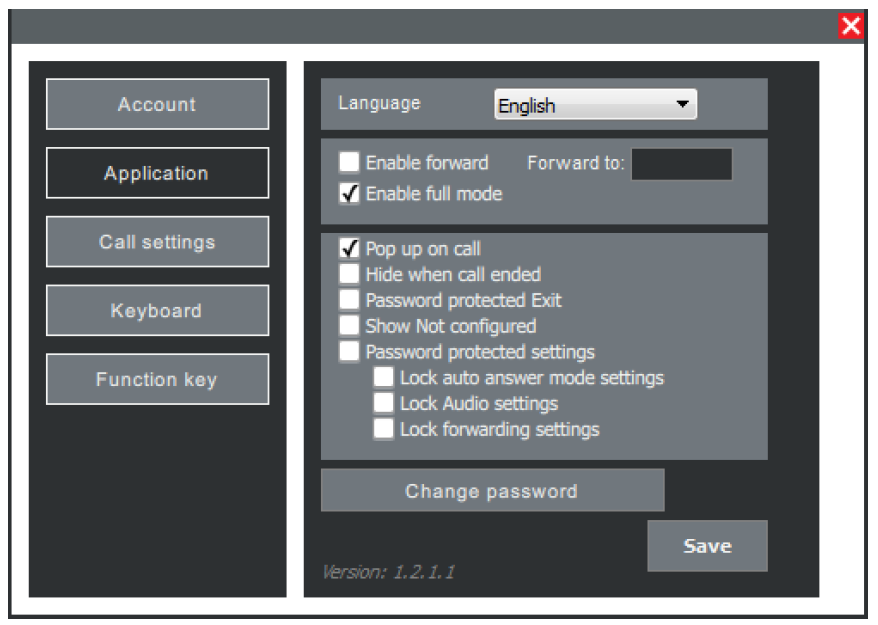Go to the Keyboard tab
Screen dimensions: 878x625
[x=157, y=311]
